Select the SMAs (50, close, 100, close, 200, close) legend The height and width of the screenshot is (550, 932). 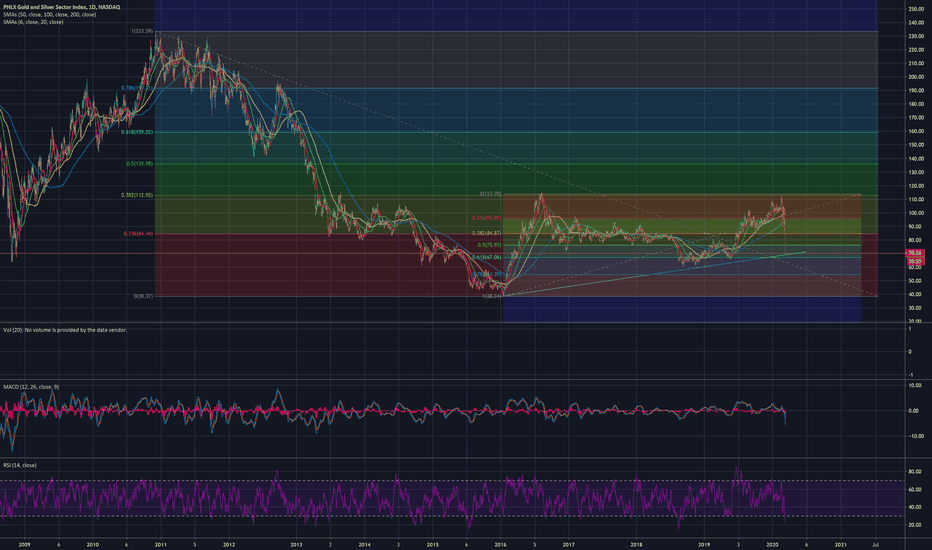pos(49,14)
